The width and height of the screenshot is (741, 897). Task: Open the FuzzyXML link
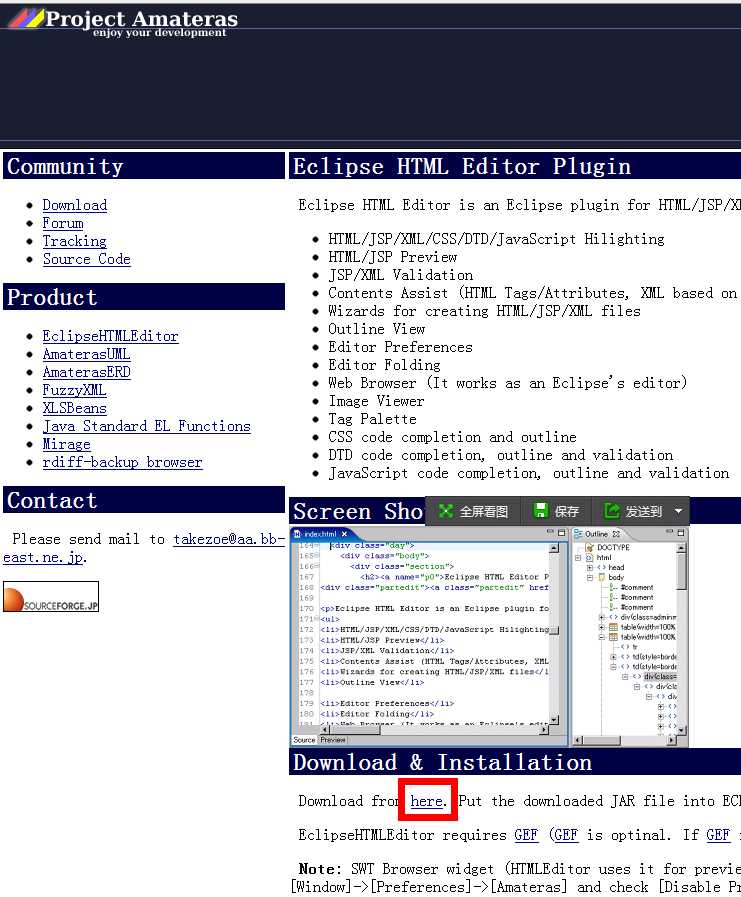pyautogui.click(x=74, y=390)
